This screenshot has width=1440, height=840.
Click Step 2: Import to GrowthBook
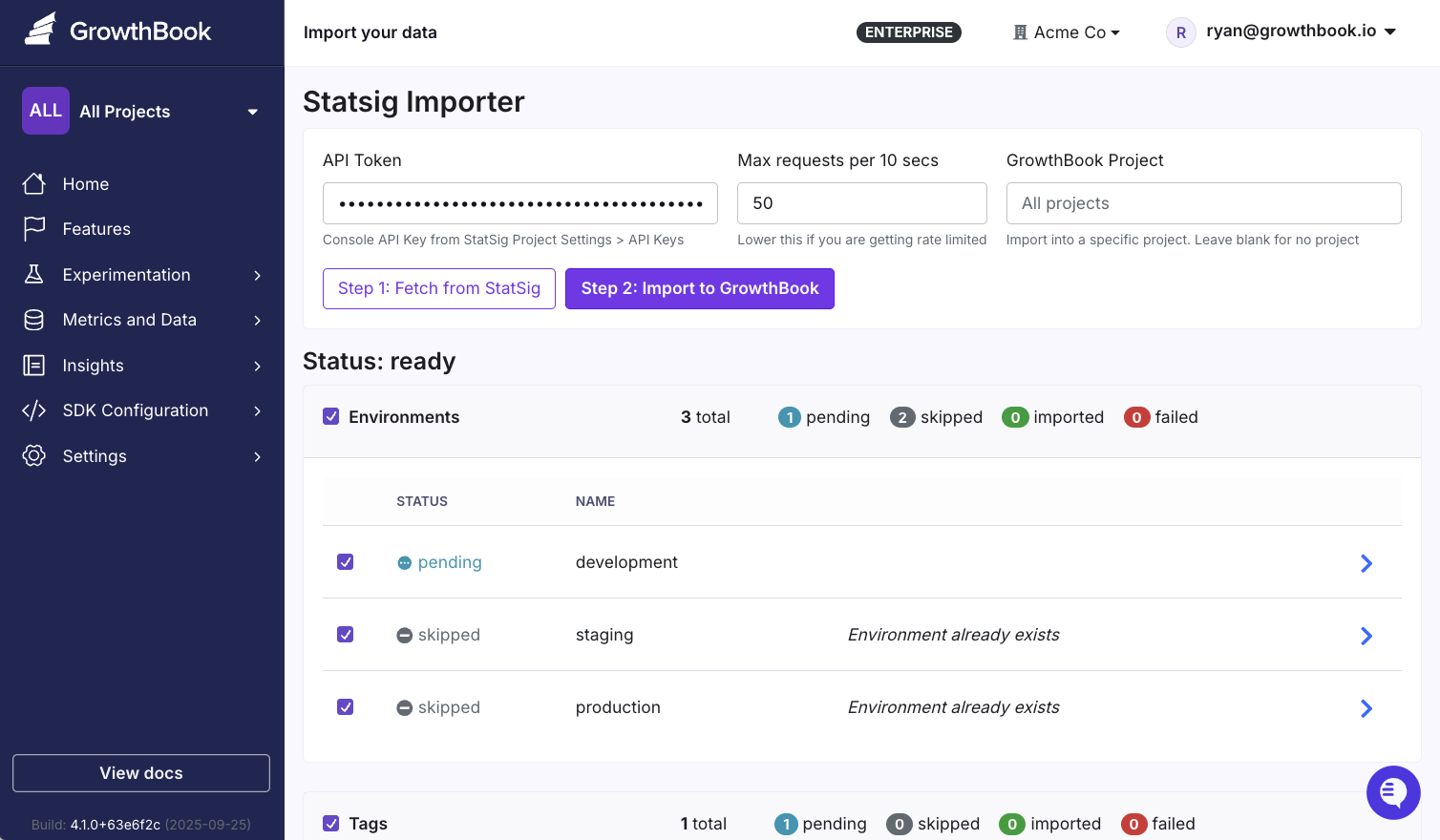700,288
